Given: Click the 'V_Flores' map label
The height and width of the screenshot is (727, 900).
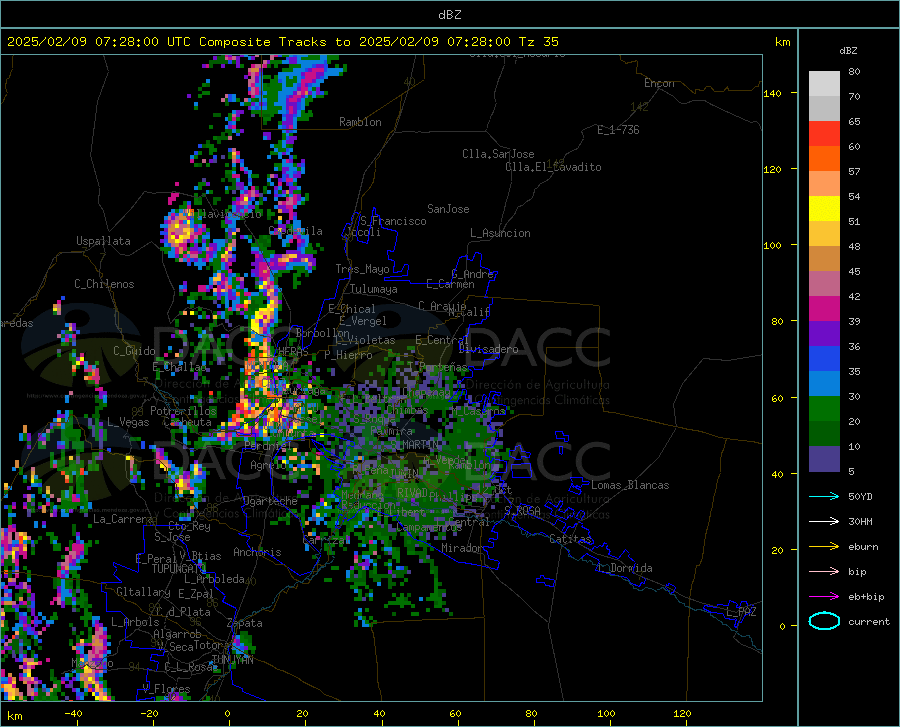Looking at the screenshot, I should (x=166, y=689).
